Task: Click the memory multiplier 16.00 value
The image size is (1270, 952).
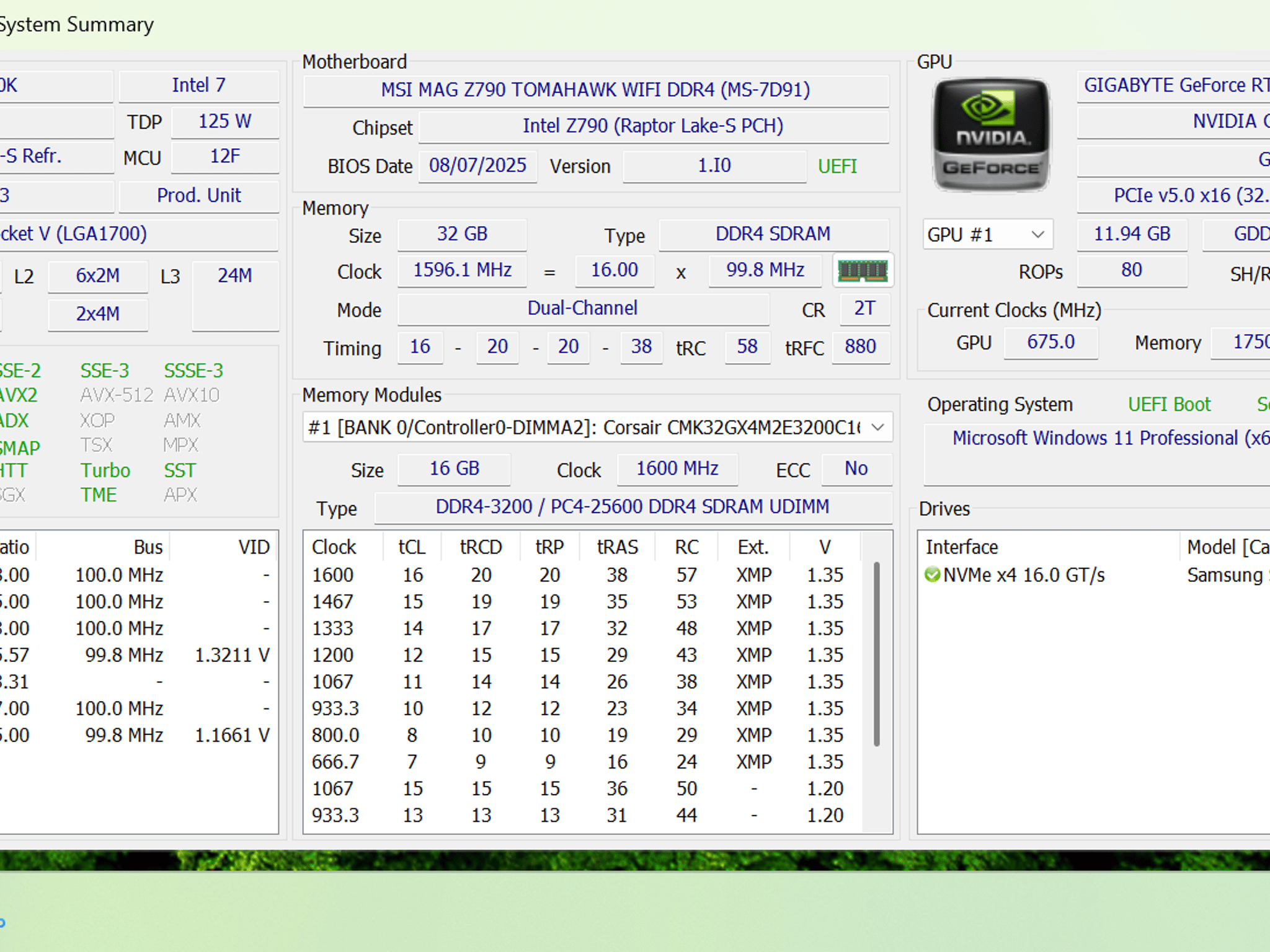Action: [x=615, y=270]
